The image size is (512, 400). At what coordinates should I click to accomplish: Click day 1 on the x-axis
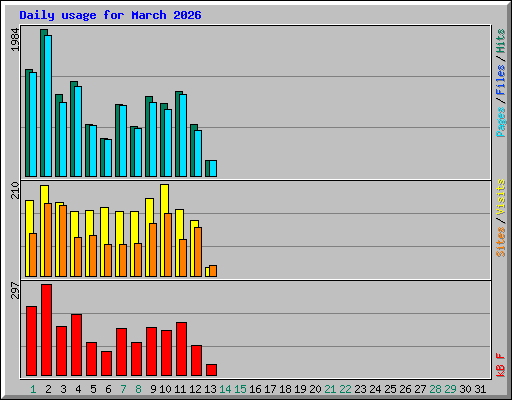tap(33, 389)
